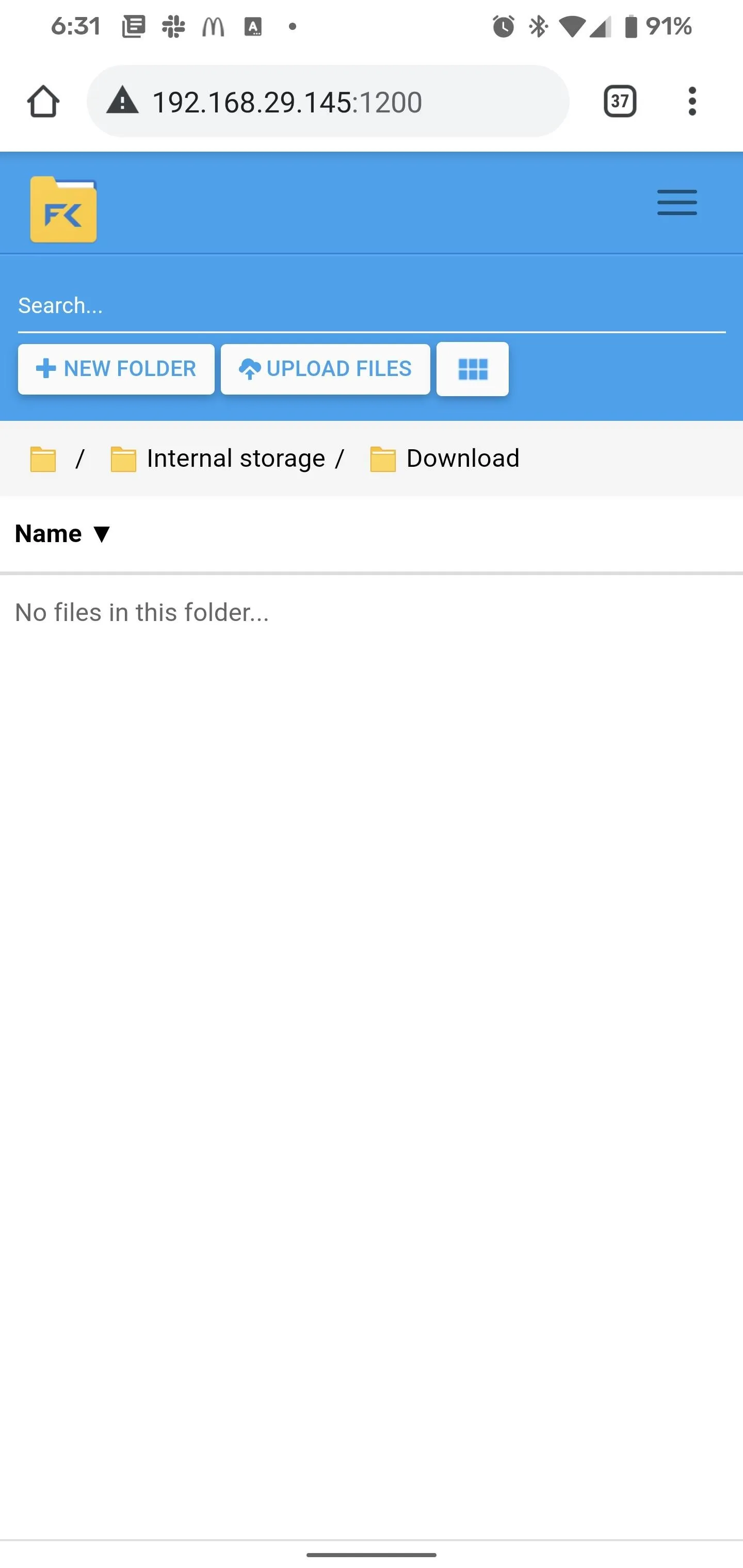The height and width of the screenshot is (1568, 743).
Task: Open the browser three-dot overflow menu
Action: tap(692, 101)
